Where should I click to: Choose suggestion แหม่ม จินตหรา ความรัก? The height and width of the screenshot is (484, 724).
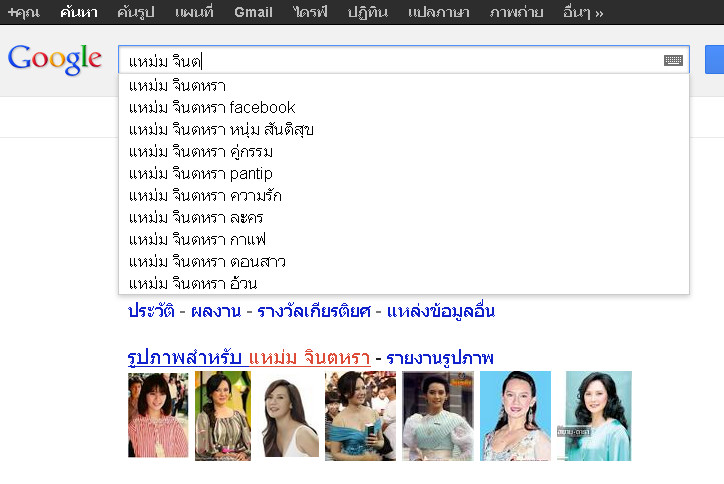pos(404,196)
